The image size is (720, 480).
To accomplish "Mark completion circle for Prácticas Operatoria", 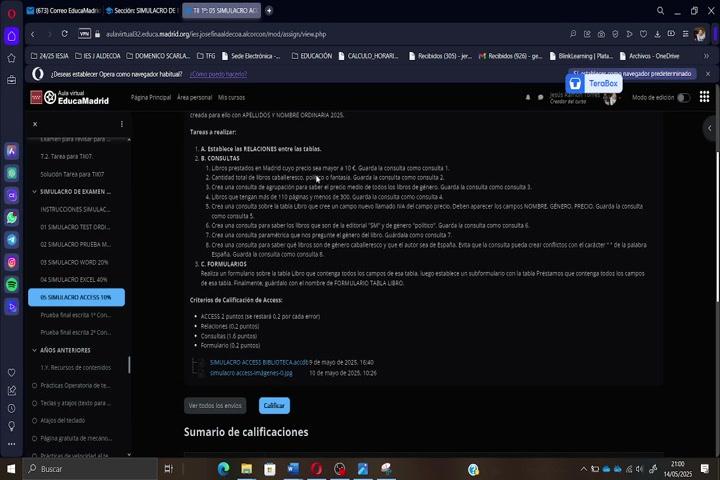I will (34, 385).
